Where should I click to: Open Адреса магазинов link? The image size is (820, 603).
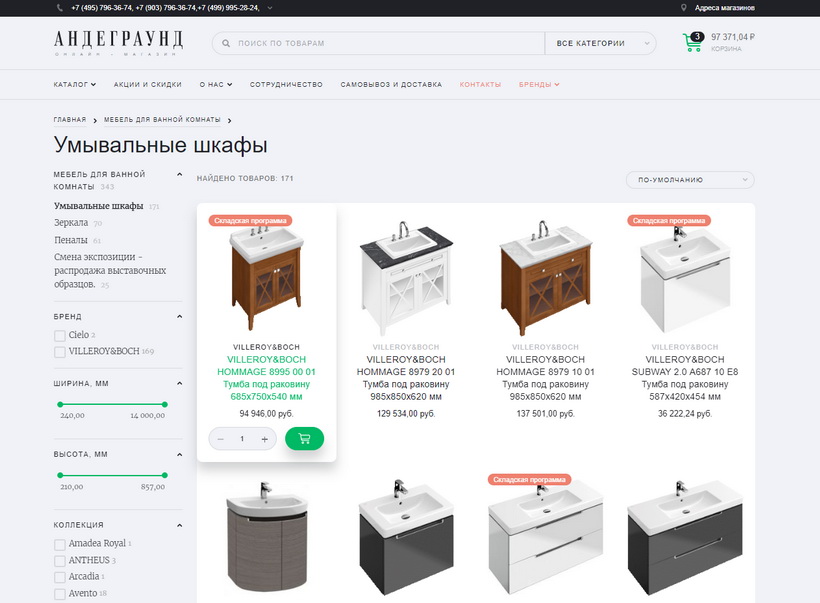(724, 8)
